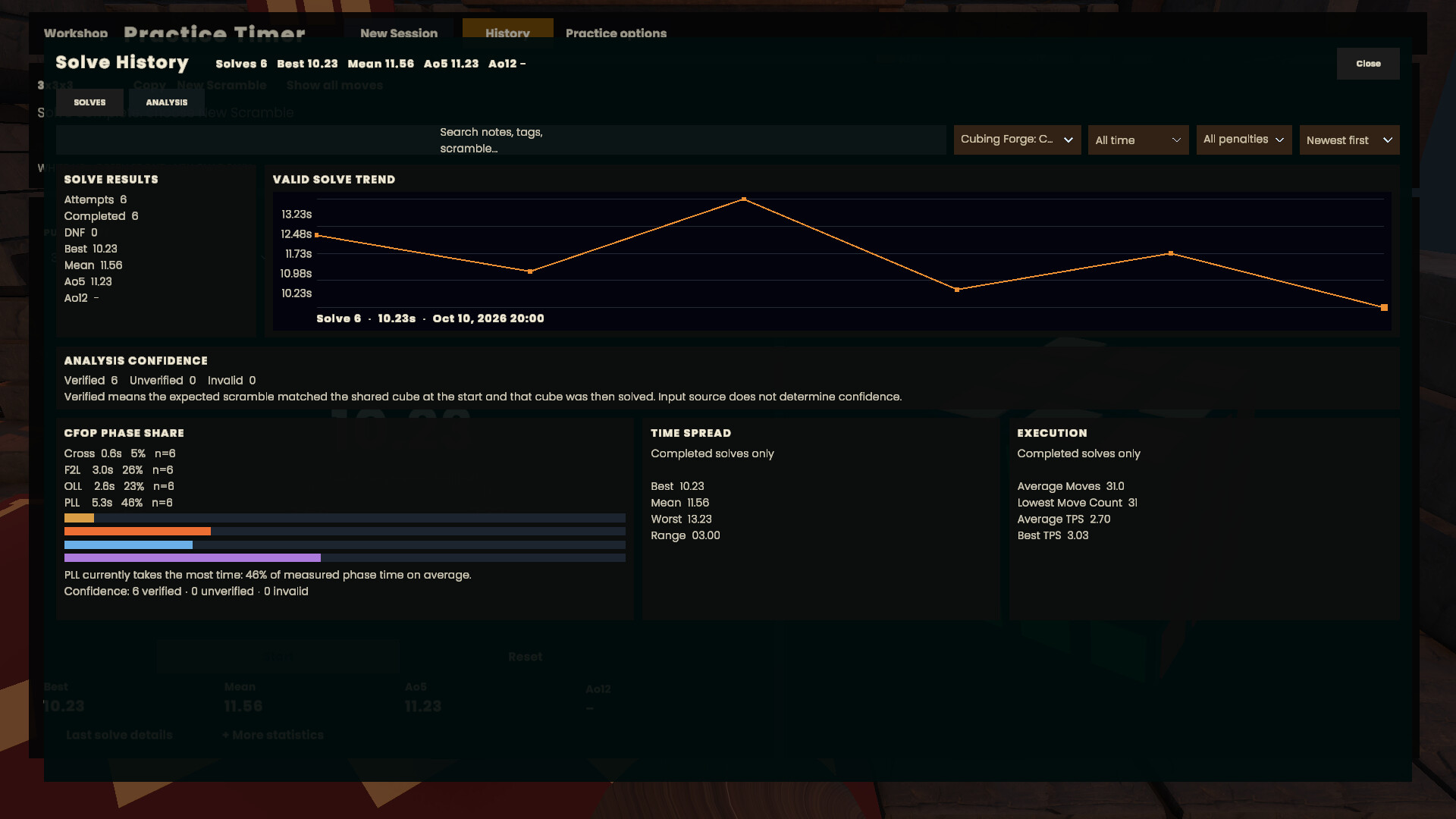Switch to the ANALYSIS tab
This screenshot has height=819, width=1456.
click(x=167, y=102)
